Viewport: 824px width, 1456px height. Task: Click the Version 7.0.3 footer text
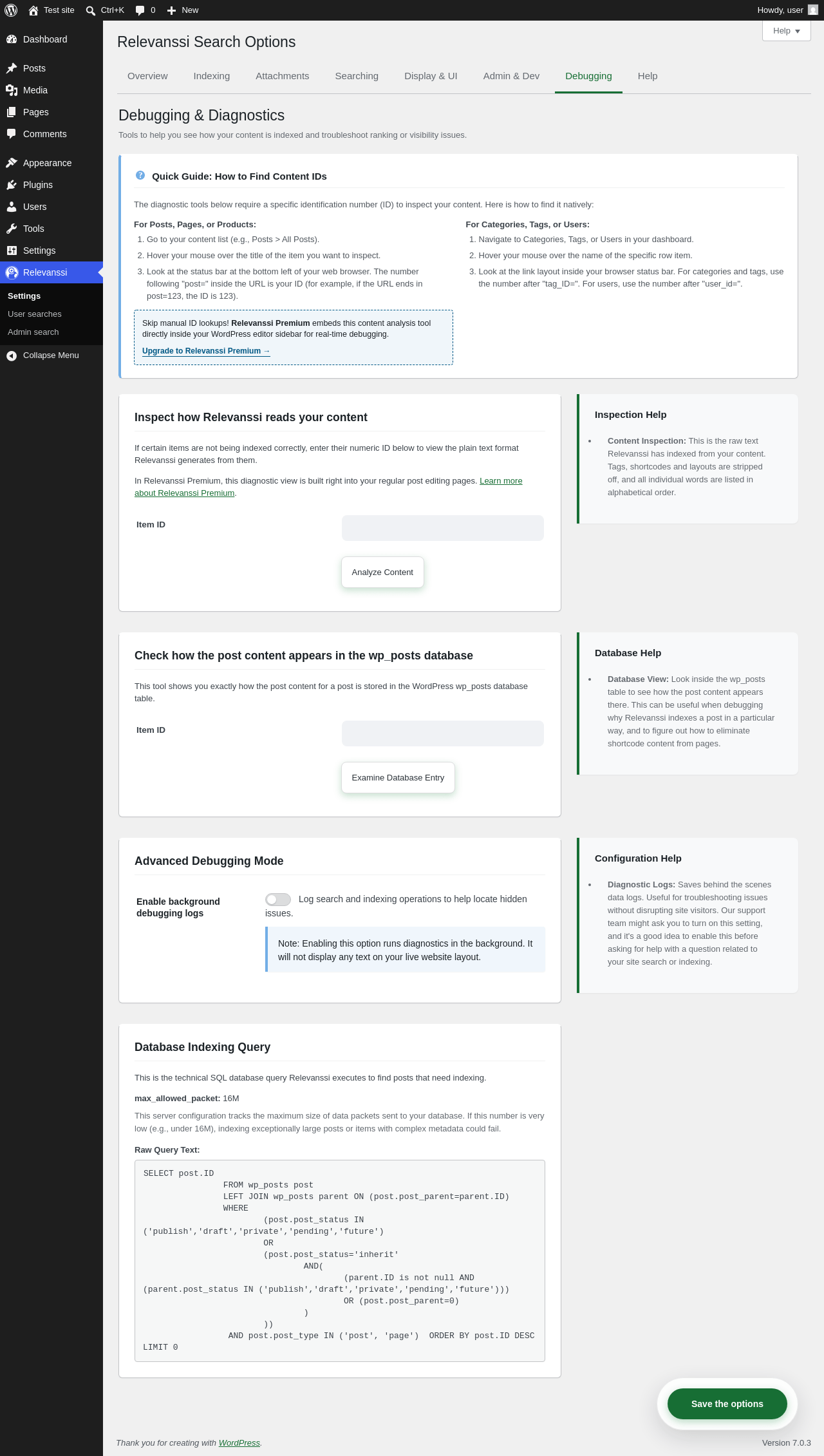[x=786, y=1443]
